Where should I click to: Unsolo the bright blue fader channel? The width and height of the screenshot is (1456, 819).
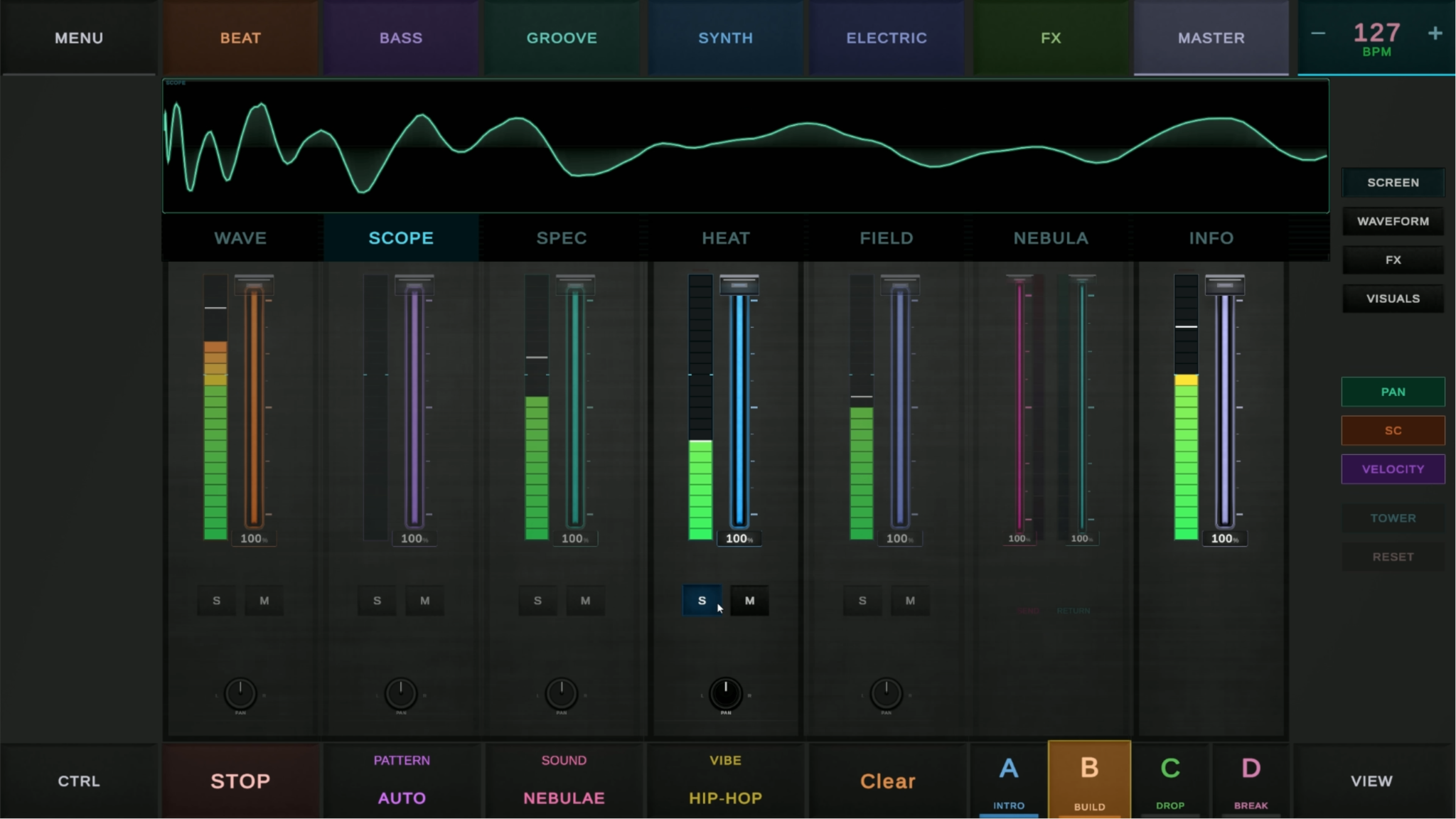[702, 601]
